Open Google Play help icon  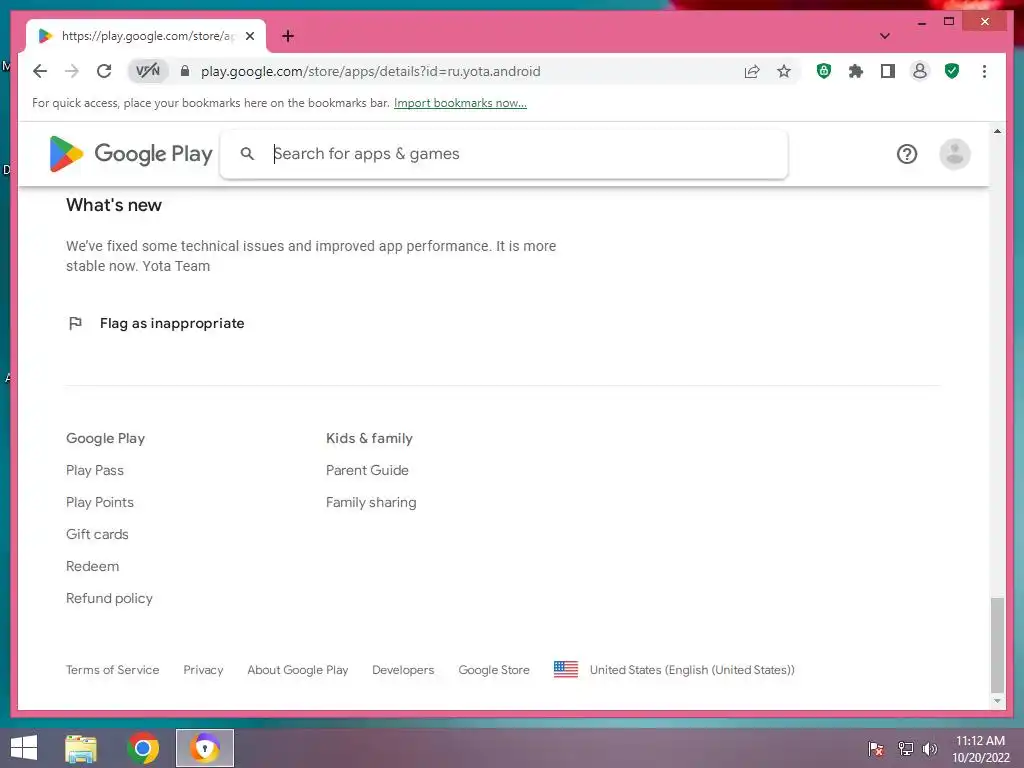(x=906, y=154)
